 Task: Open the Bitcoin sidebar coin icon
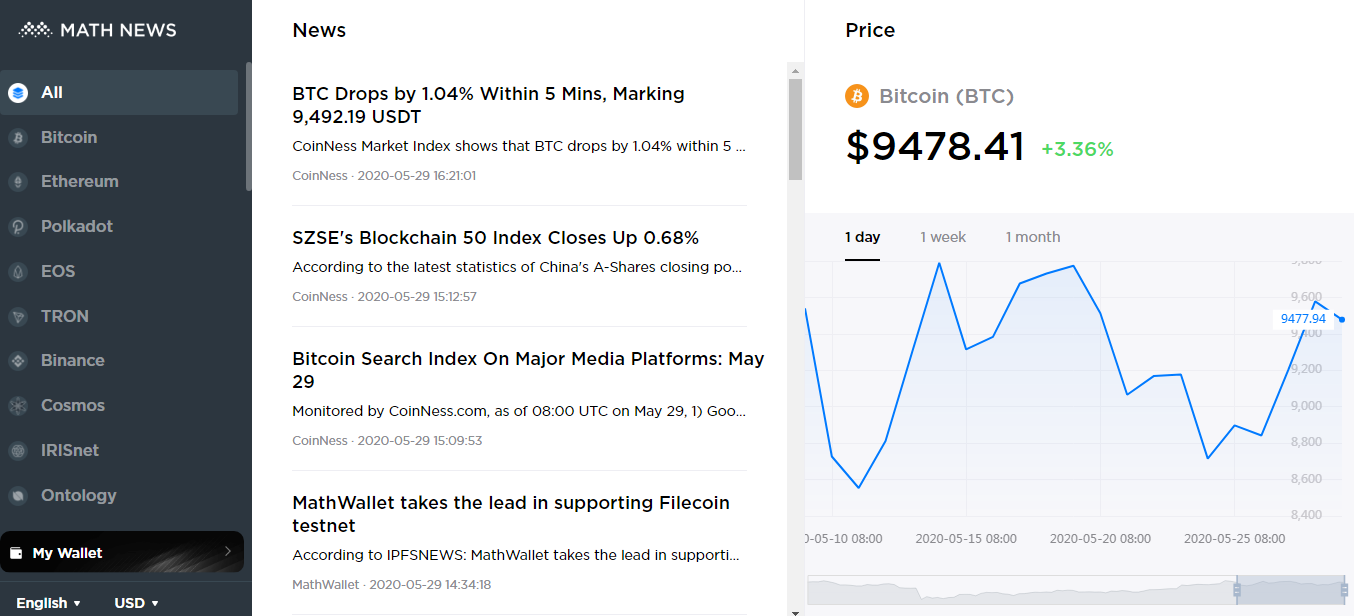click(18, 138)
